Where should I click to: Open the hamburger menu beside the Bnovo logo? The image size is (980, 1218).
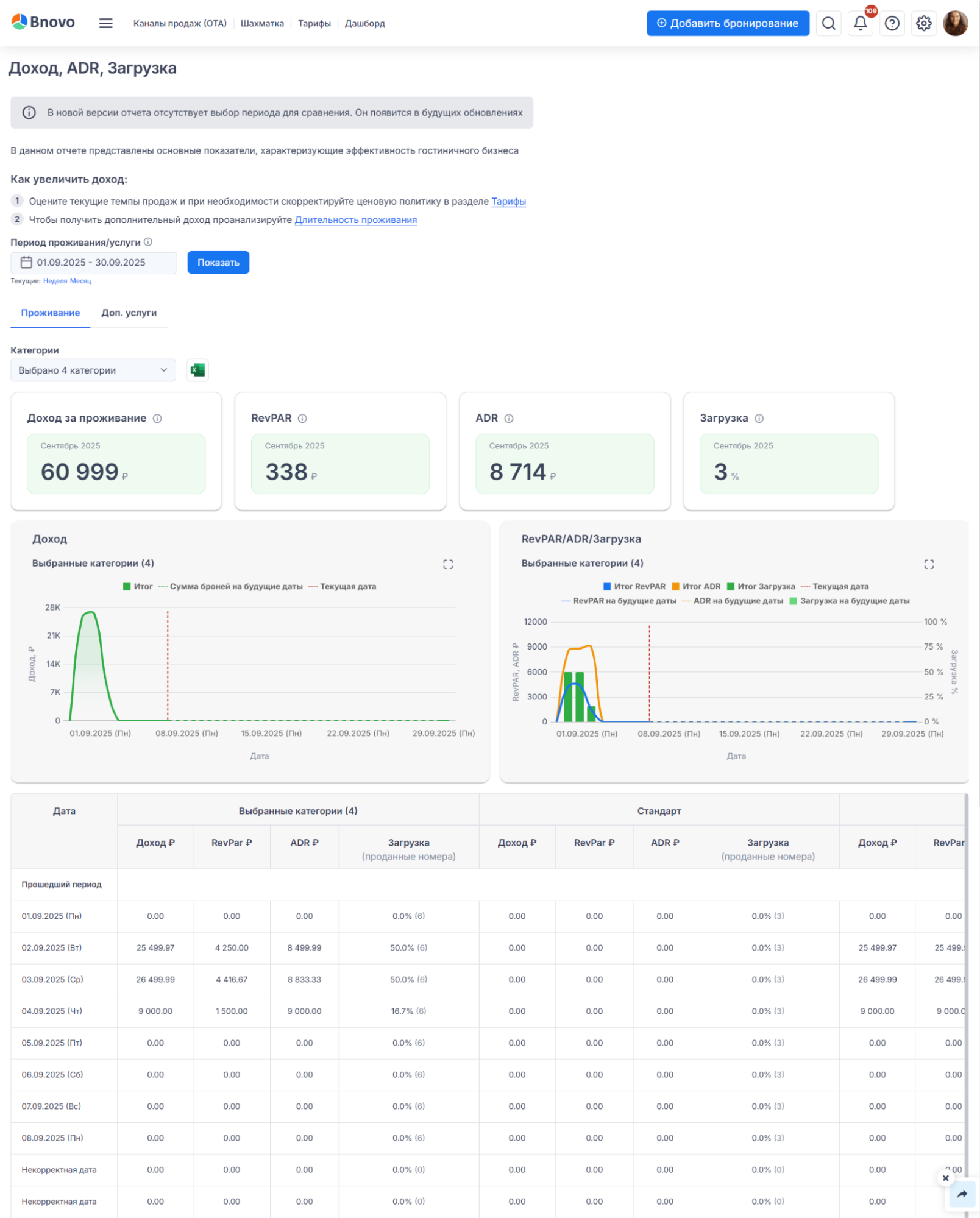click(105, 23)
